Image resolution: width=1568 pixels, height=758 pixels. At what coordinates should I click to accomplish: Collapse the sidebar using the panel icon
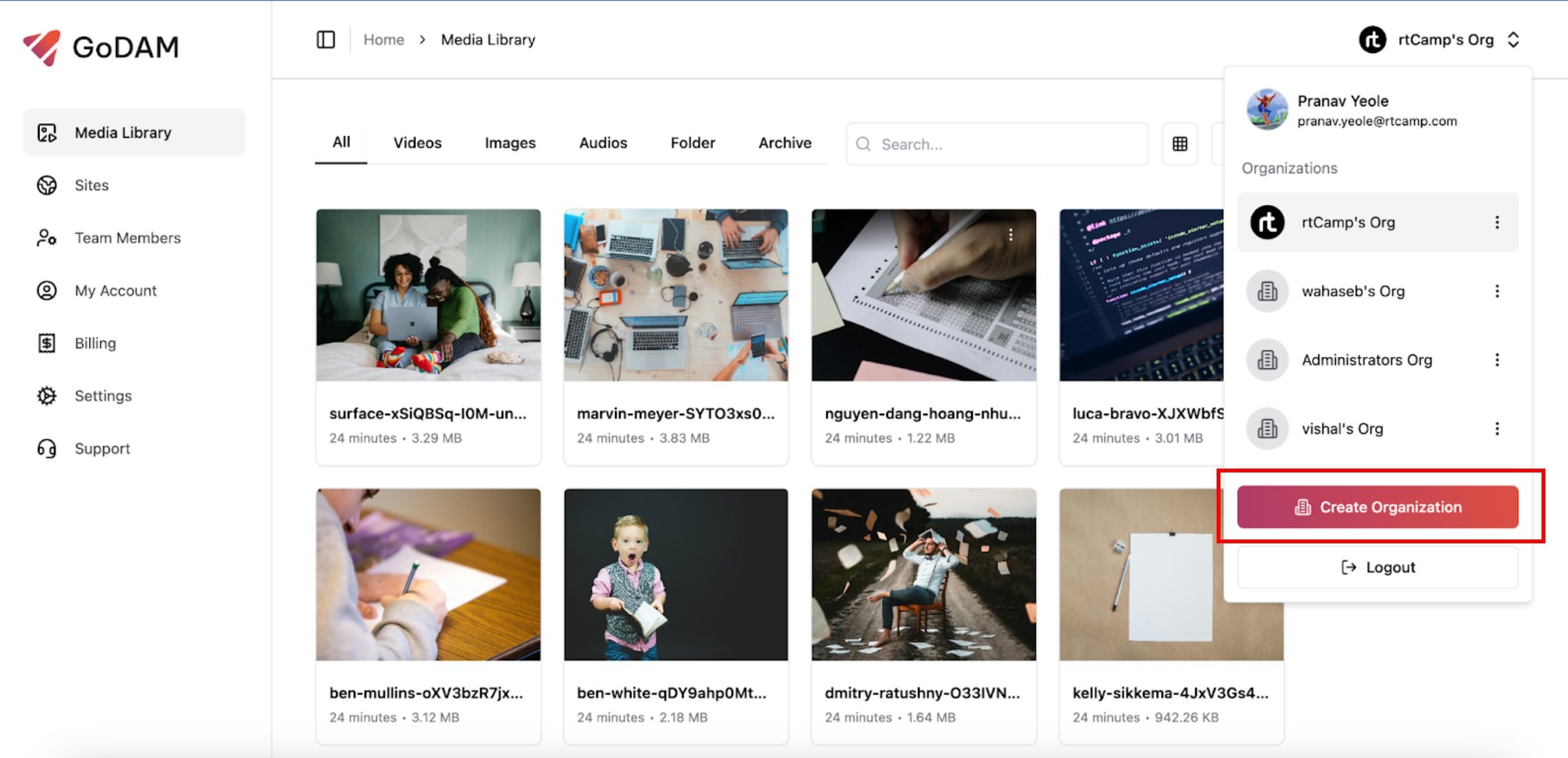tap(326, 39)
